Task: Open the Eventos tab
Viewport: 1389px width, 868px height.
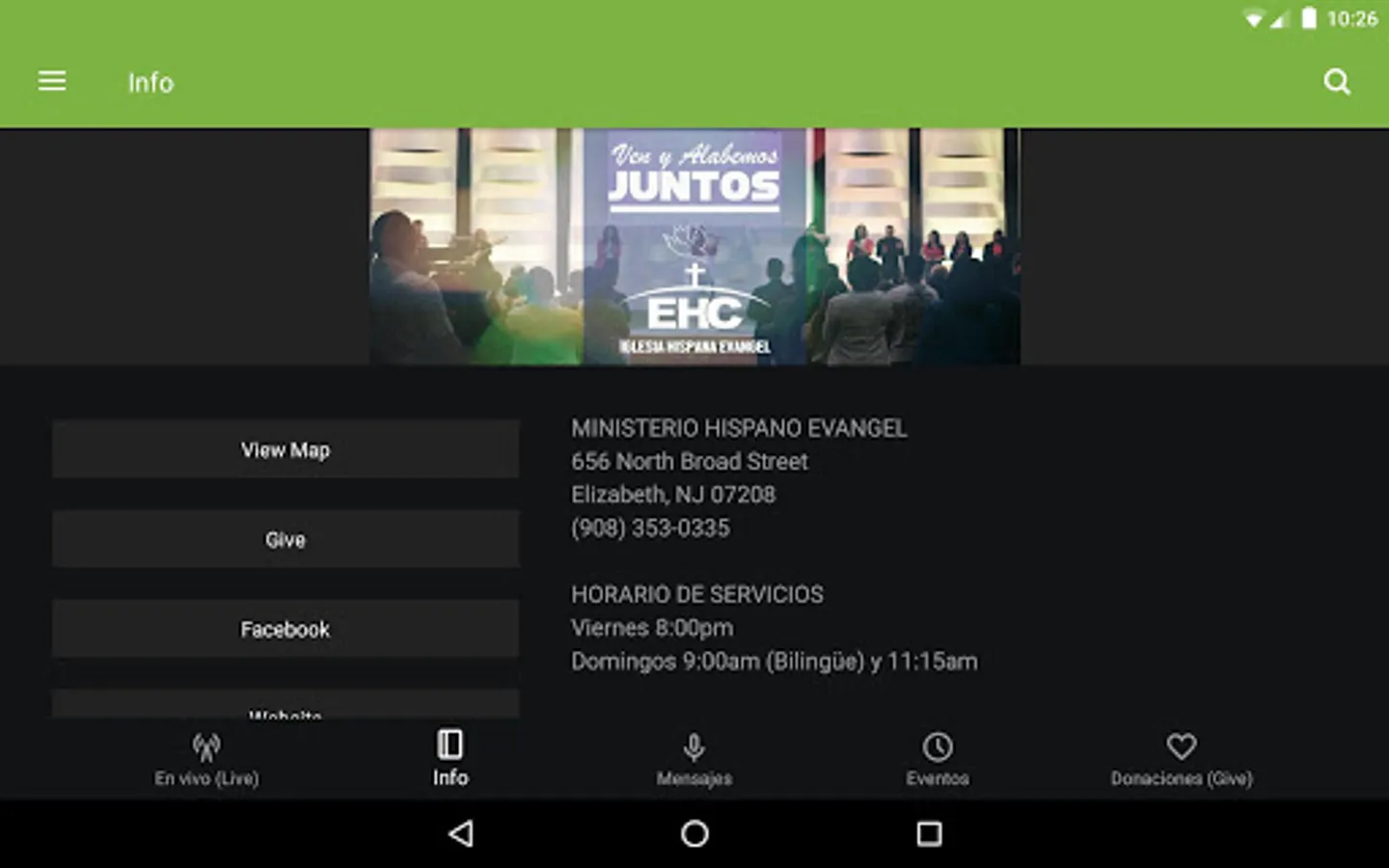Action: [x=938, y=760]
